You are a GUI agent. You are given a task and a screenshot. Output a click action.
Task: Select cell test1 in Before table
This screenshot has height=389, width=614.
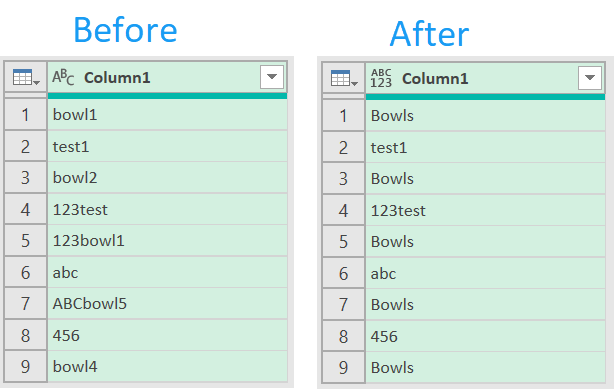pos(167,147)
